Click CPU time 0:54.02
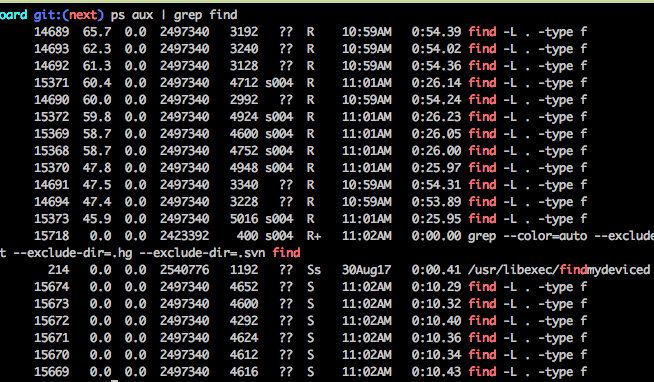The image size is (654, 382). click(436, 49)
